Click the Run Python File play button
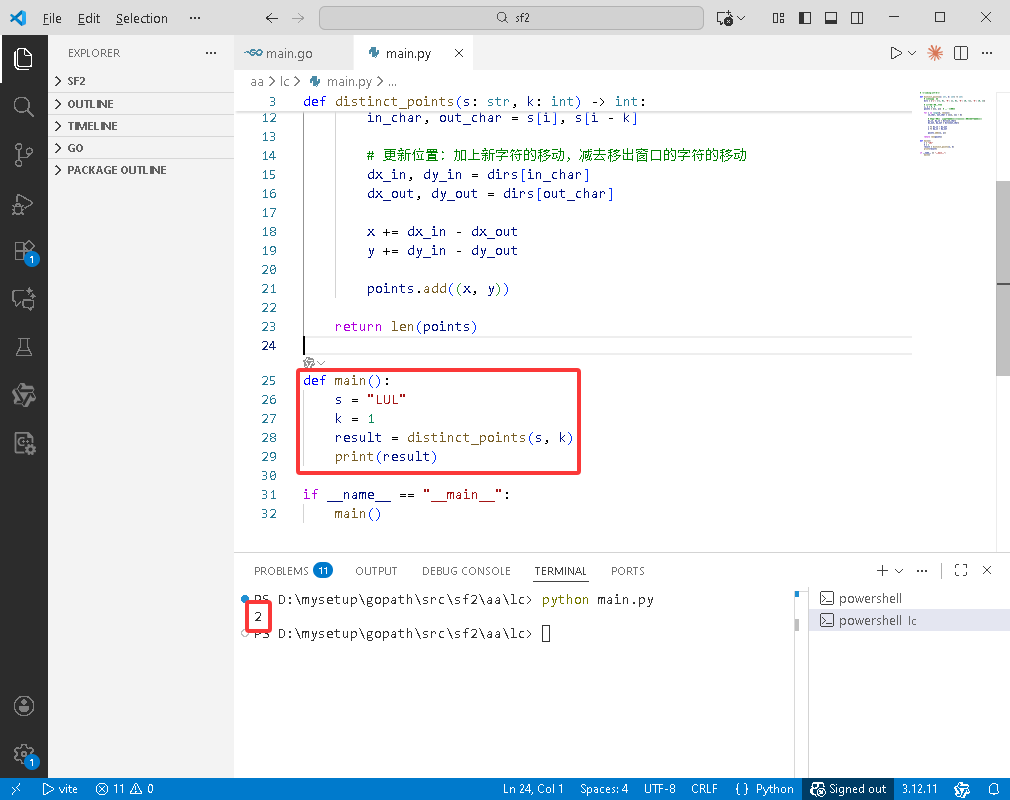1010x800 pixels. coord(895,53)
